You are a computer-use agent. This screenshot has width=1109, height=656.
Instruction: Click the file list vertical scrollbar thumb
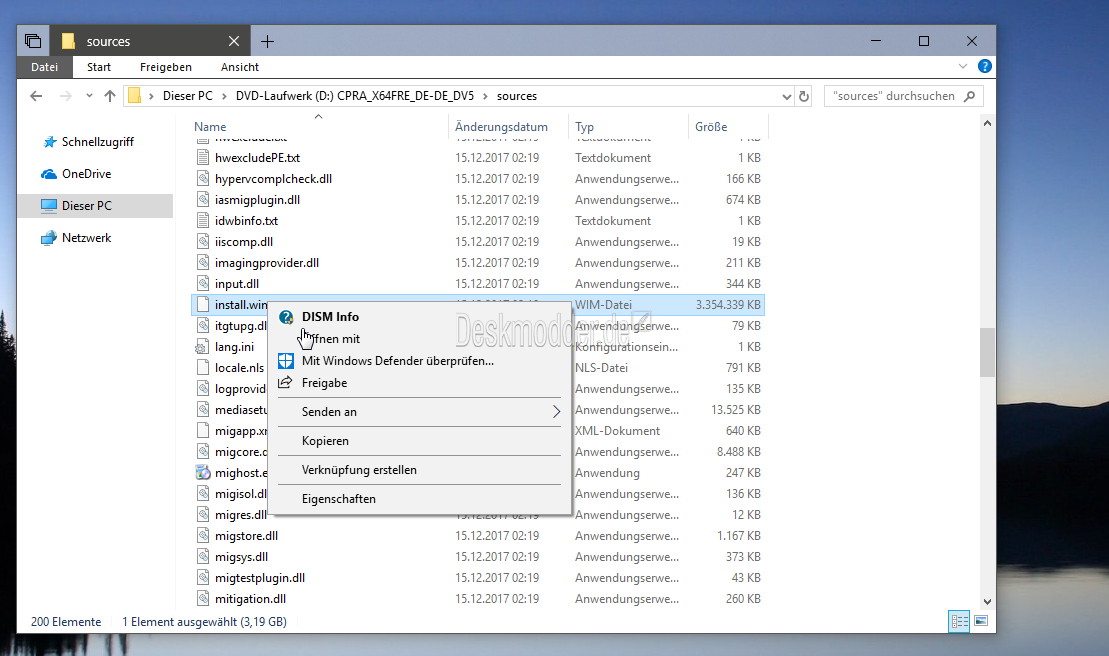coord(987,353)
